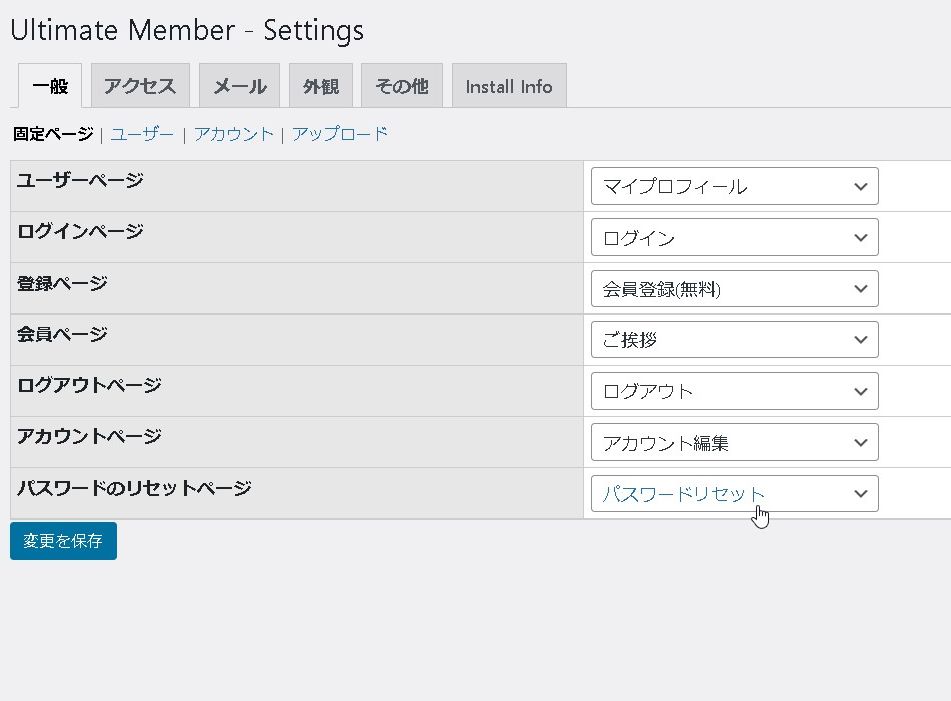Go to the 外観 tab
The image size is (951, 701).
point(320,86)
